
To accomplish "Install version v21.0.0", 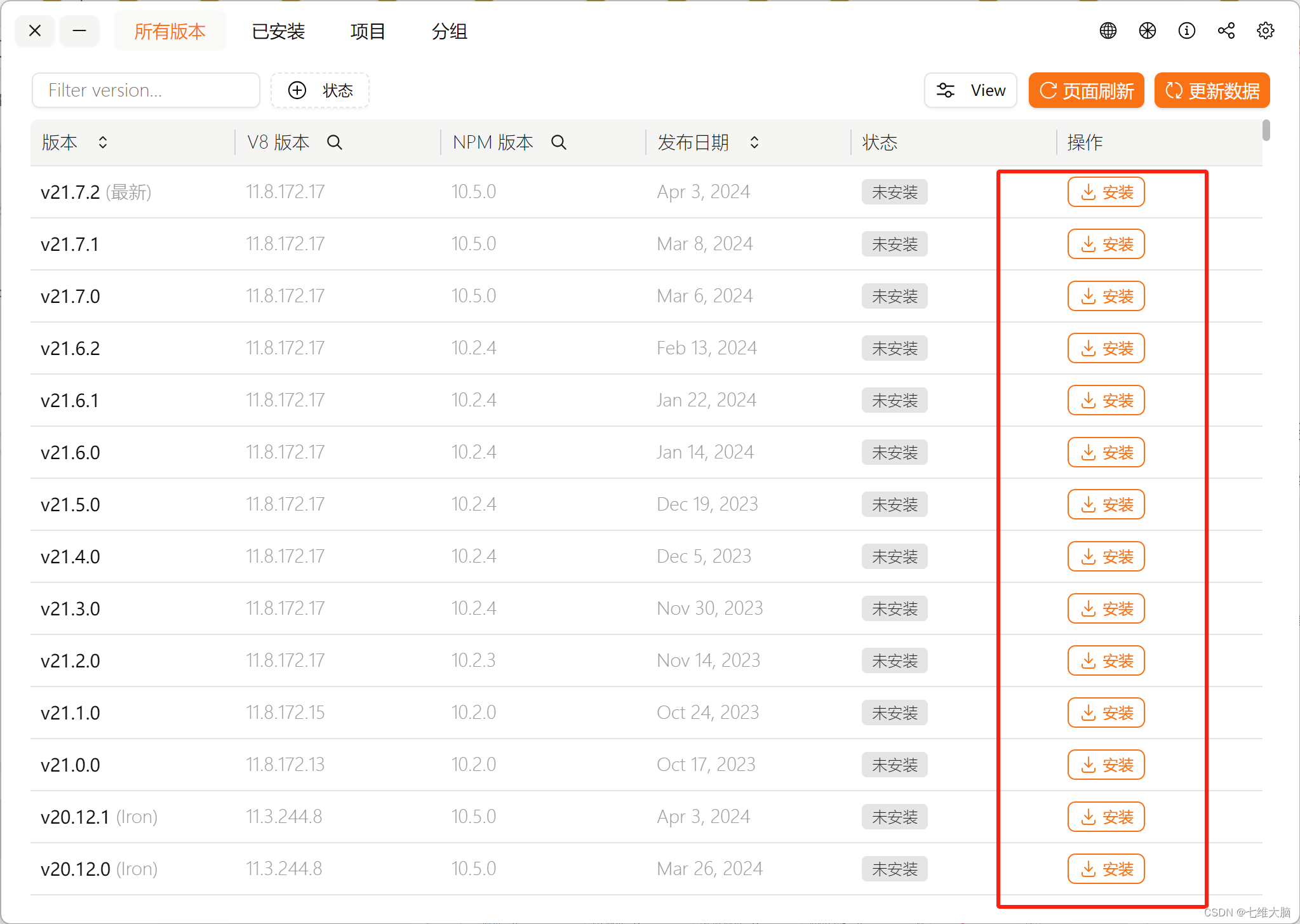I will (x=1106, y=765).
